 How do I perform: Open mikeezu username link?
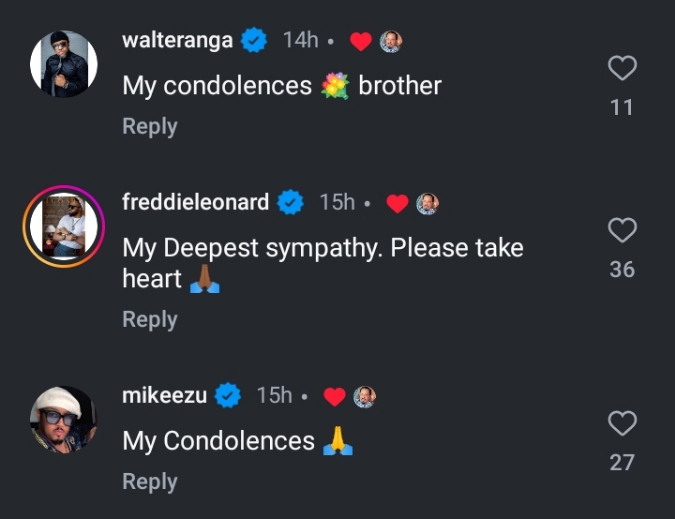click(x=164, y=395)
